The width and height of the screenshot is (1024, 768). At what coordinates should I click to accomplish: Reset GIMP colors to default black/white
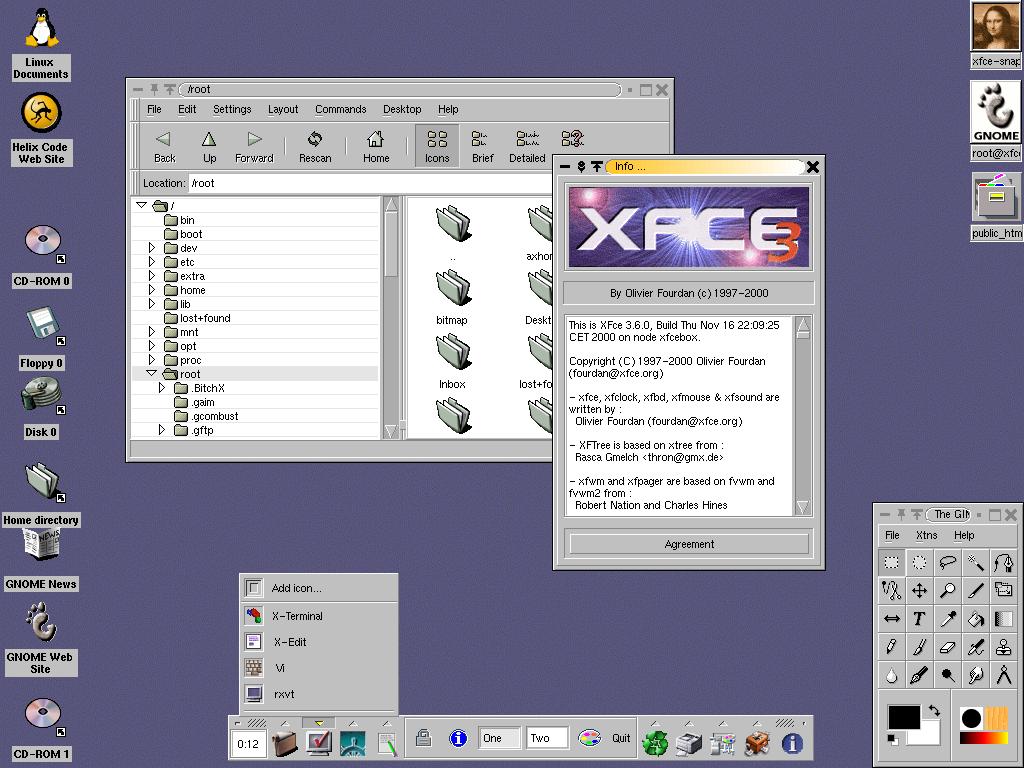(892, 739)
